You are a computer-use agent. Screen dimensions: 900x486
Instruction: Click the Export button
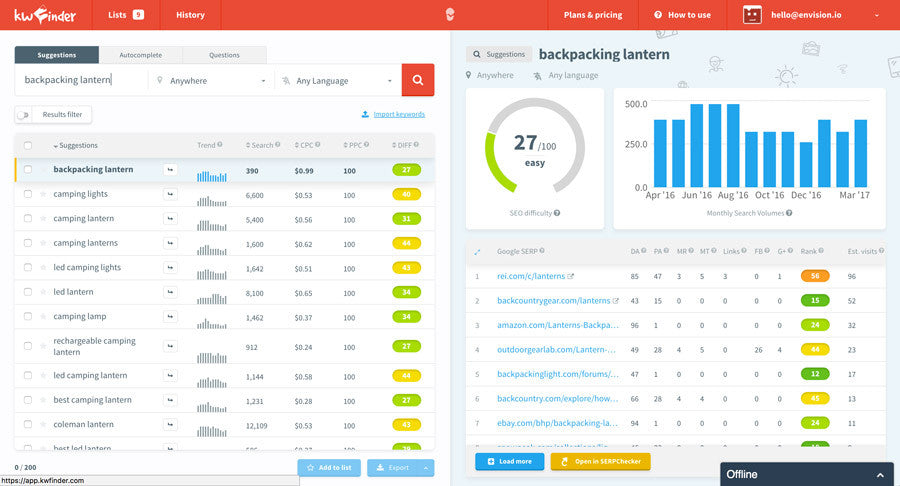(393, 468)
